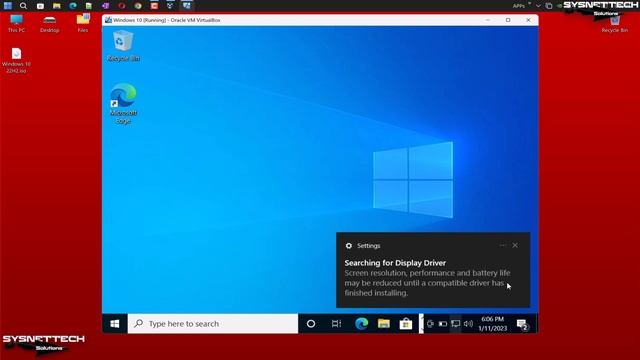
Task: Open host Search magnifier in top bar
Action: 23,6
